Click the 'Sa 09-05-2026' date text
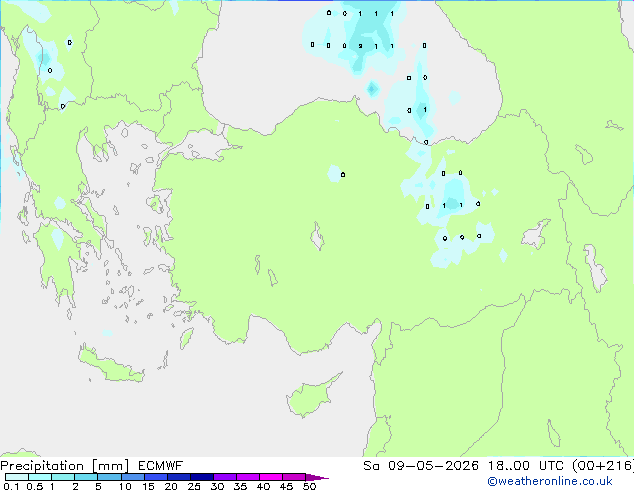The width and height of the screenshot is (634, 490). [421, 466]
